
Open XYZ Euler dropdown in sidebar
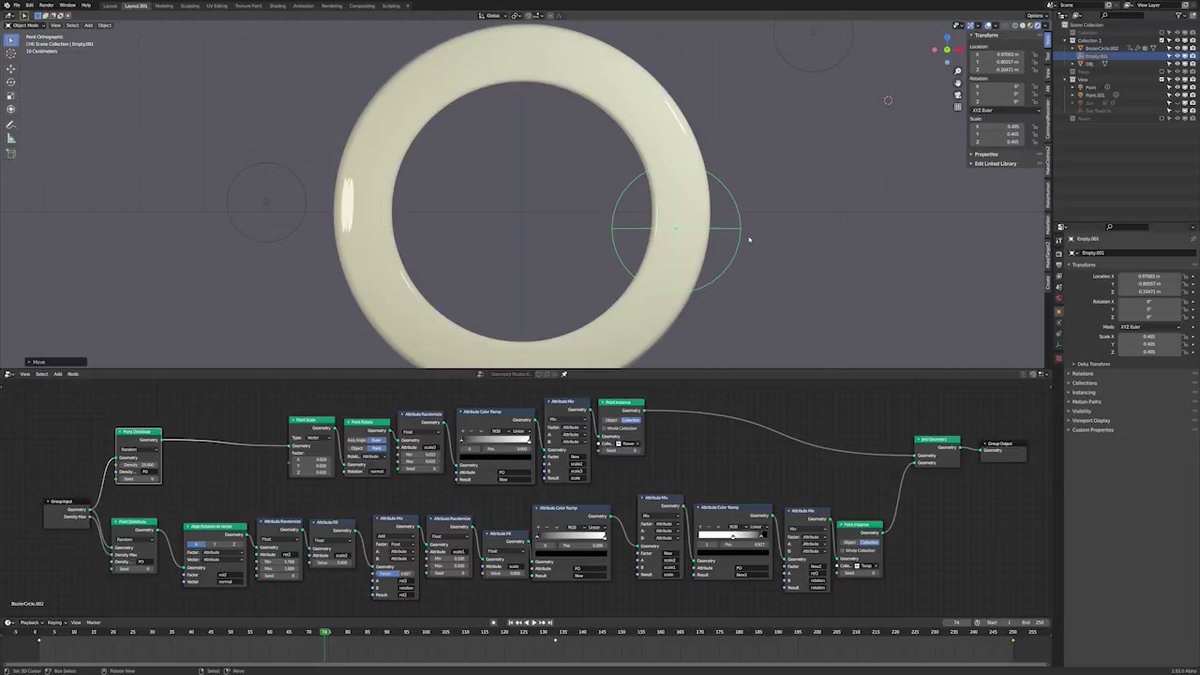[1008, 110]
